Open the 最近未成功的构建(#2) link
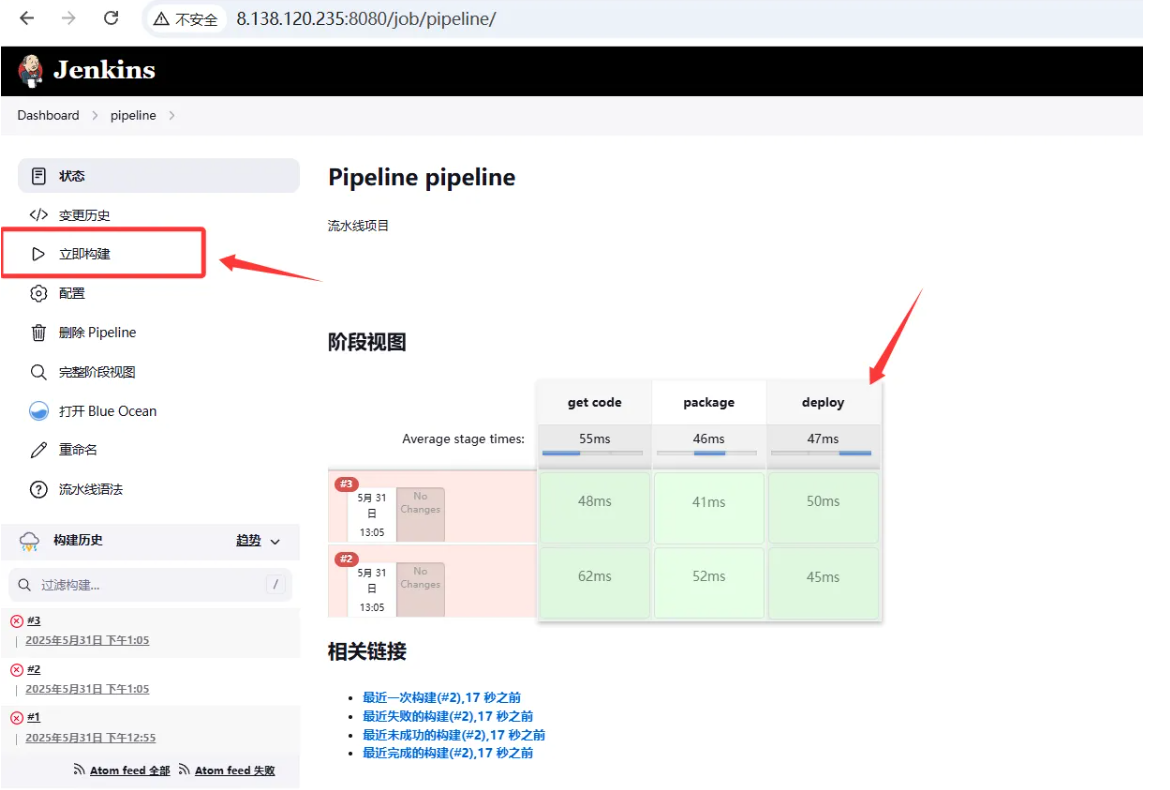 (454, 735)
